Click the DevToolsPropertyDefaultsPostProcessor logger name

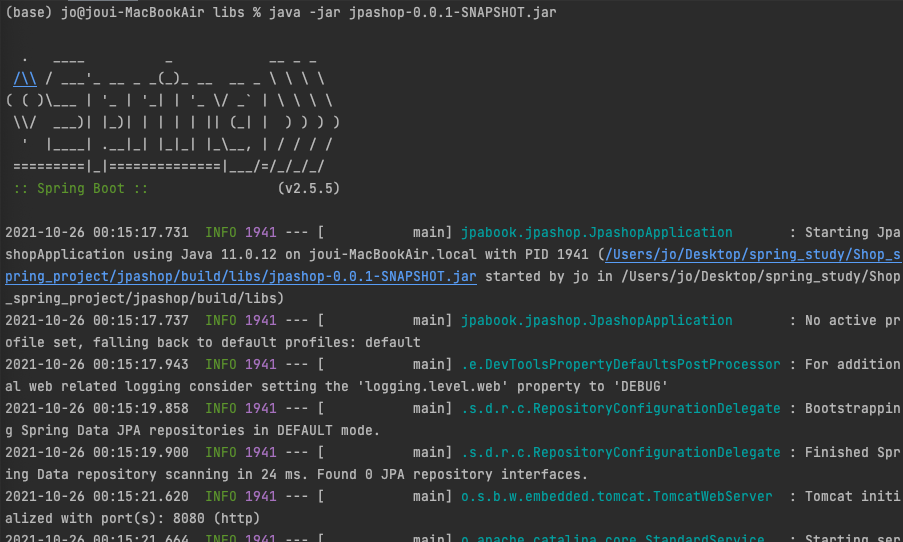pos(620,364)
